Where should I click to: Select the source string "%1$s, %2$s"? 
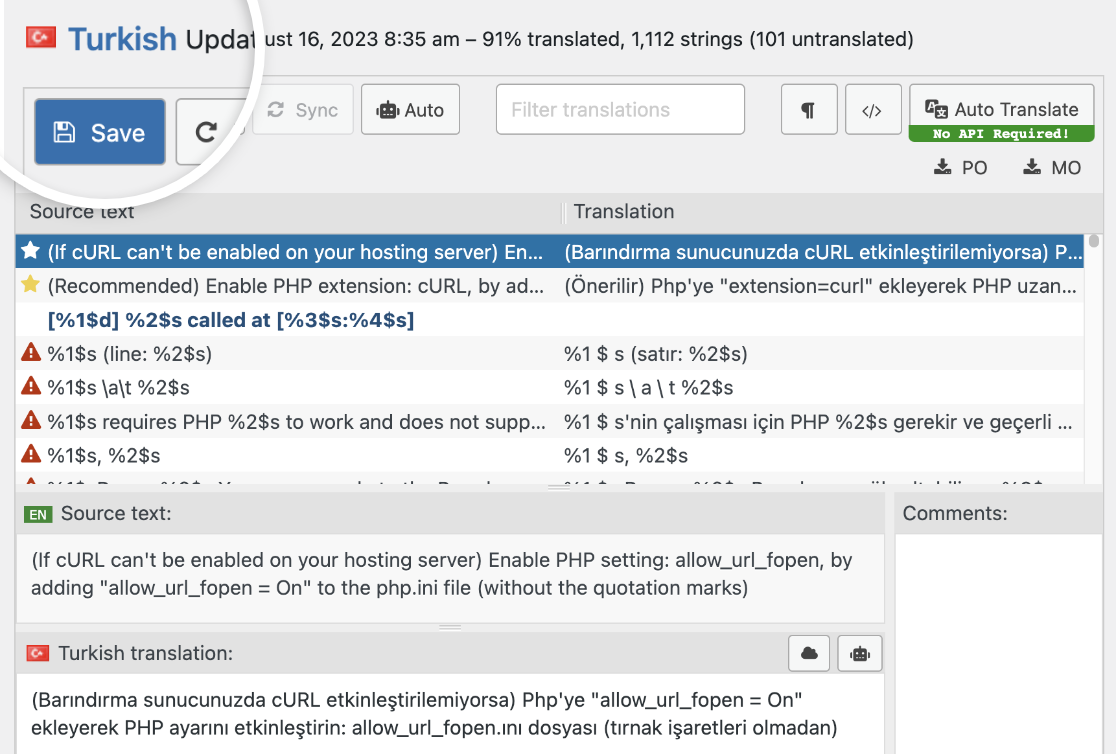[x=104, y=456]
